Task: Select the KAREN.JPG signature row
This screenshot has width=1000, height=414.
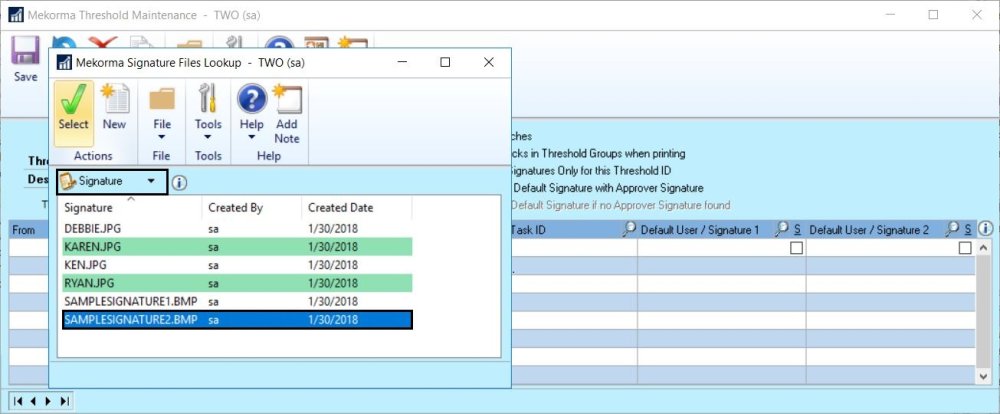Action: (x=237, y=246)
